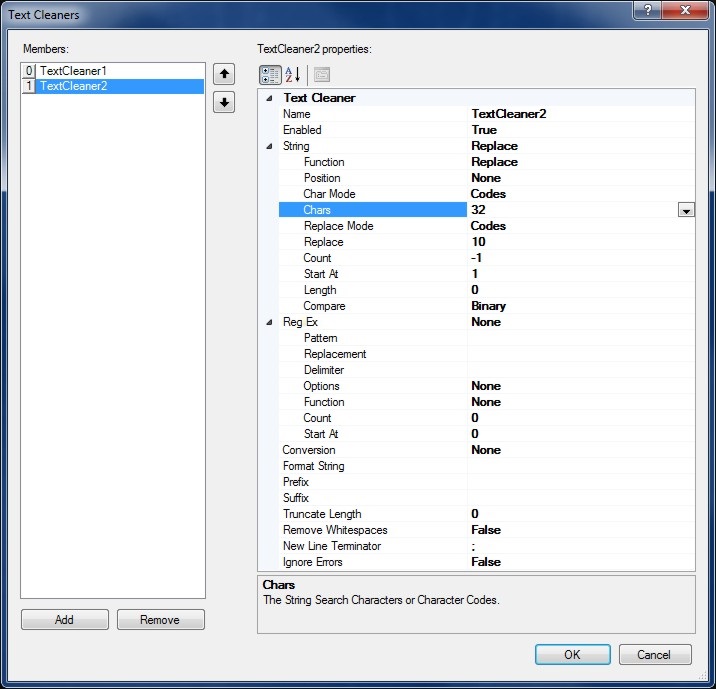Click the Alphabetical sort icon
This screenshot has width=716, height=689.
[293, 75]
